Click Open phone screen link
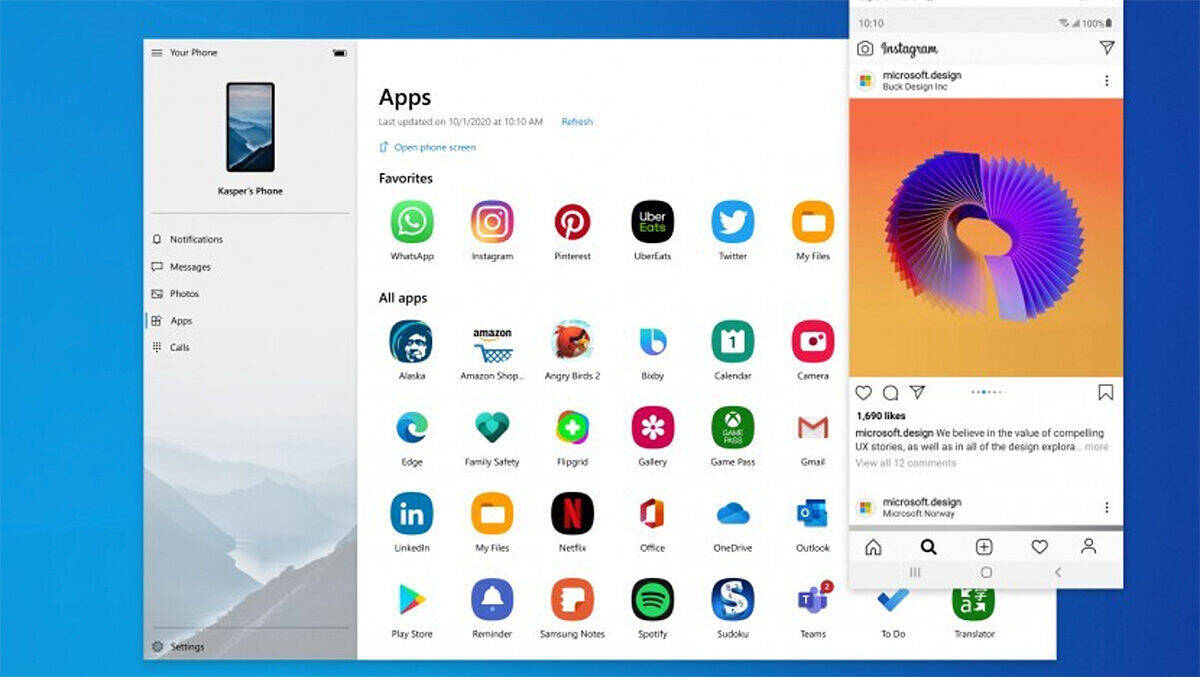 (x=427, y=147)
